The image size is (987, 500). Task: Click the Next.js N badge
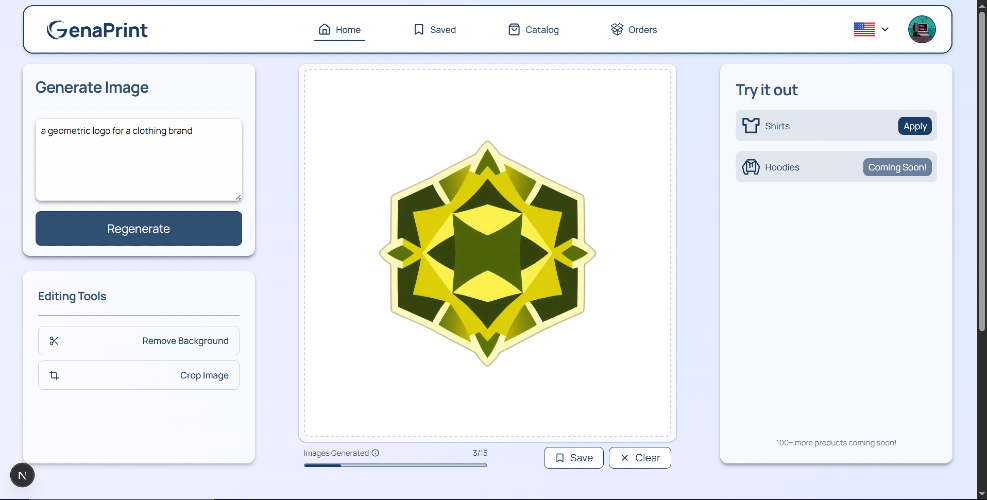22,475
